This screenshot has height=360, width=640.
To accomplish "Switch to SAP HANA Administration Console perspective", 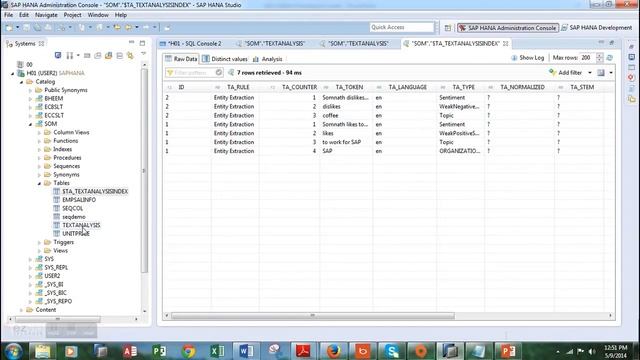I will [508, 28].
